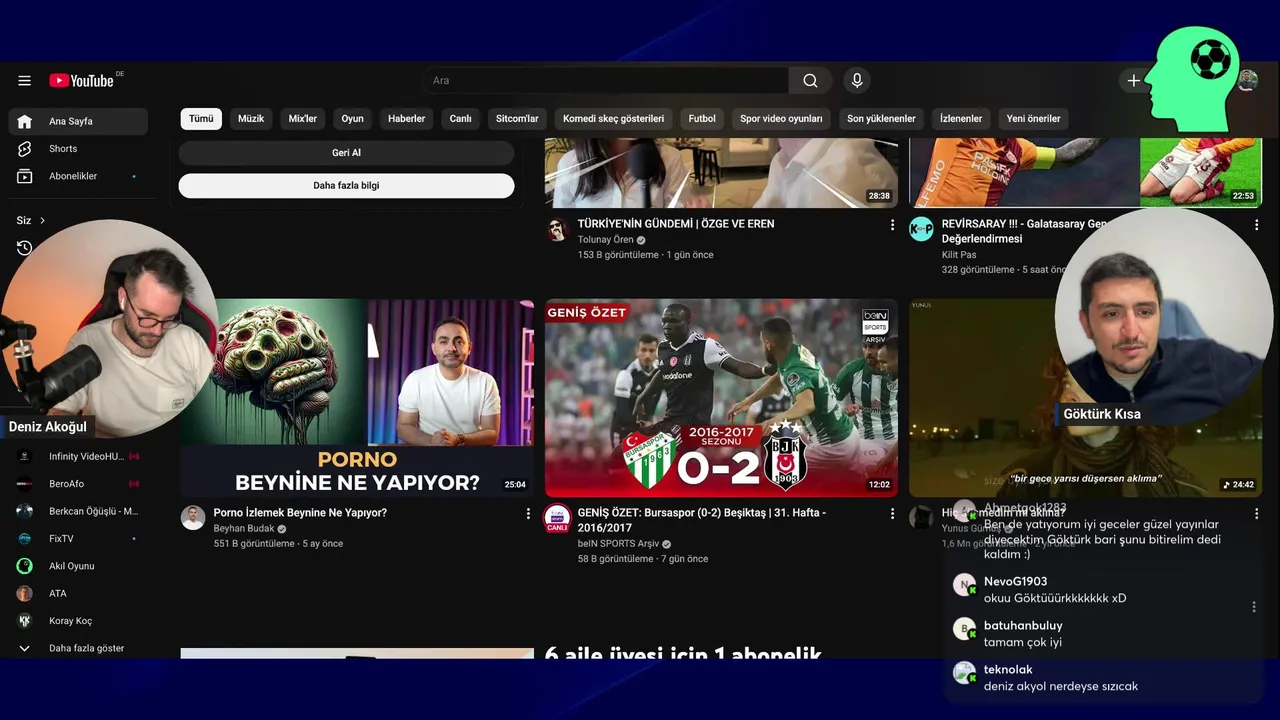Select the Futbol filter chip
This screenshot has width=1280, height=720.
pos(702,119)
